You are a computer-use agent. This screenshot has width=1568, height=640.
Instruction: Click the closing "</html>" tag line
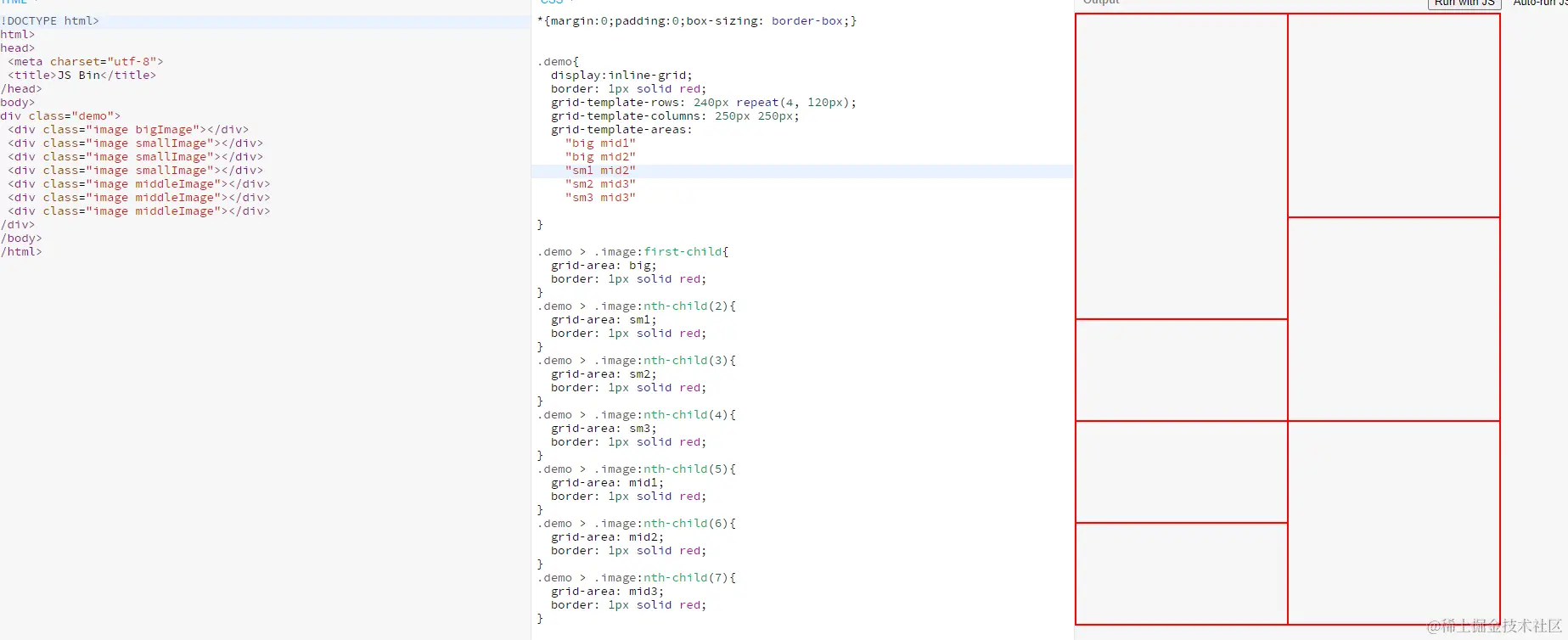pos(21,252)
